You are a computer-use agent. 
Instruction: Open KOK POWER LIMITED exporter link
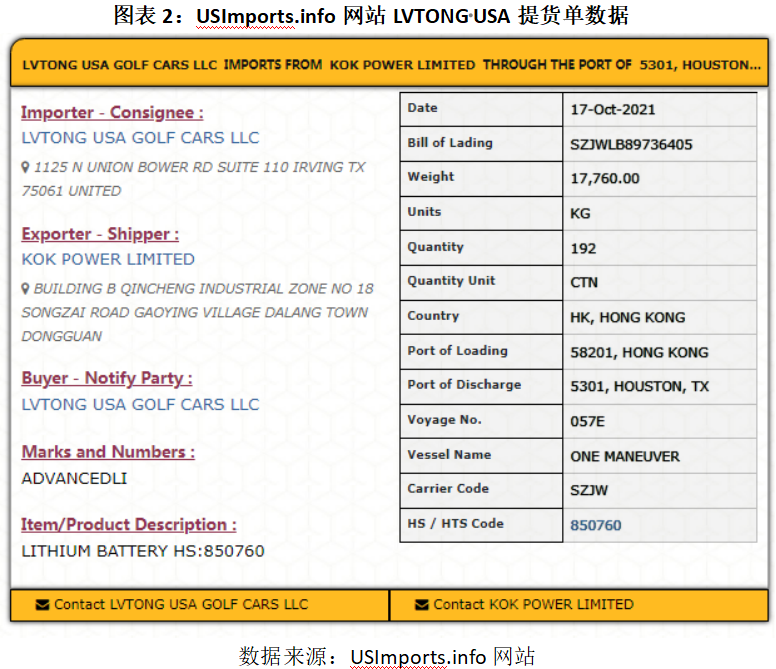point(108,259)
